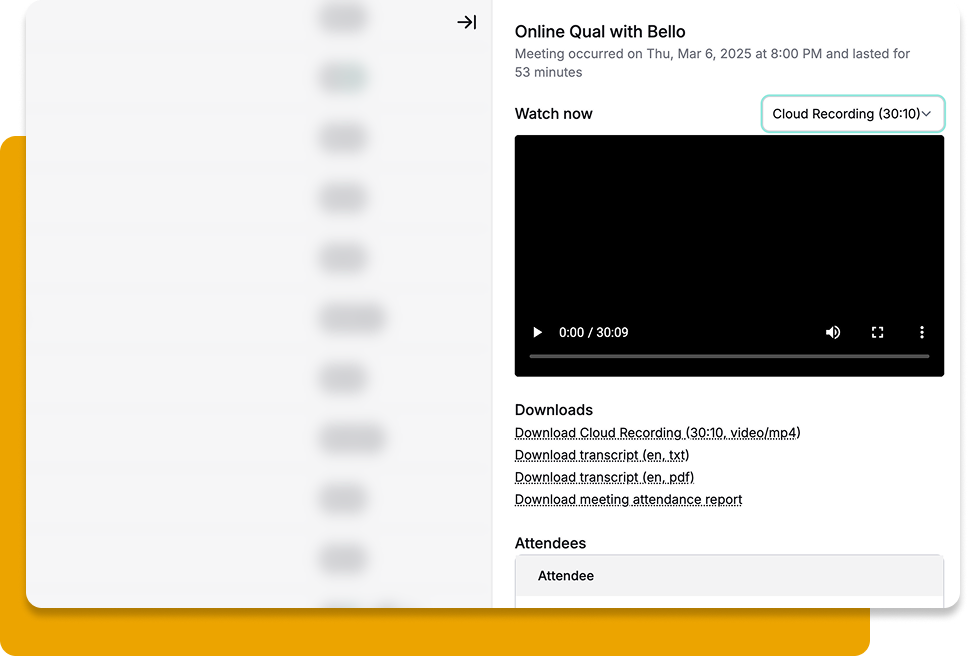Viewport: 968px width, 656px height.
Task: Click the Attendees section heading
Action: [550, 543]
